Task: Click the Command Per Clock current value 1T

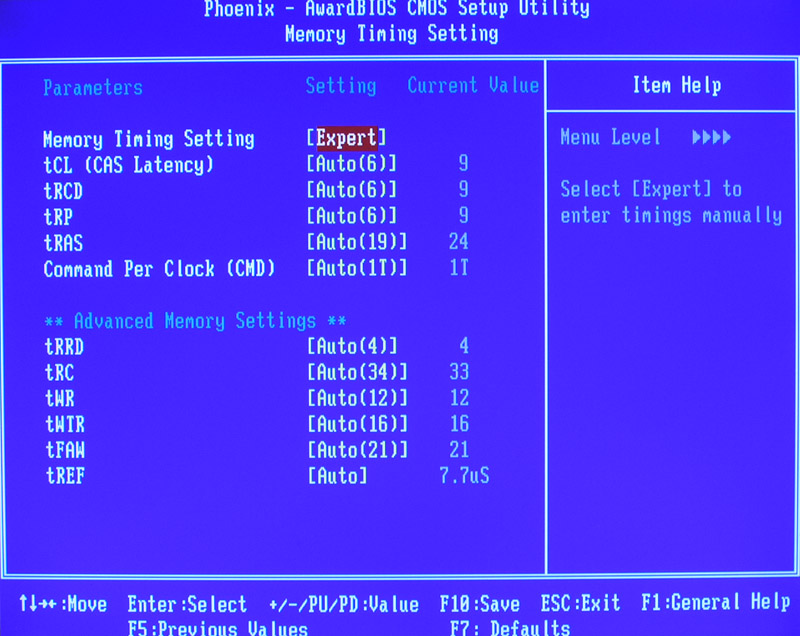Action: coord(459,268)
